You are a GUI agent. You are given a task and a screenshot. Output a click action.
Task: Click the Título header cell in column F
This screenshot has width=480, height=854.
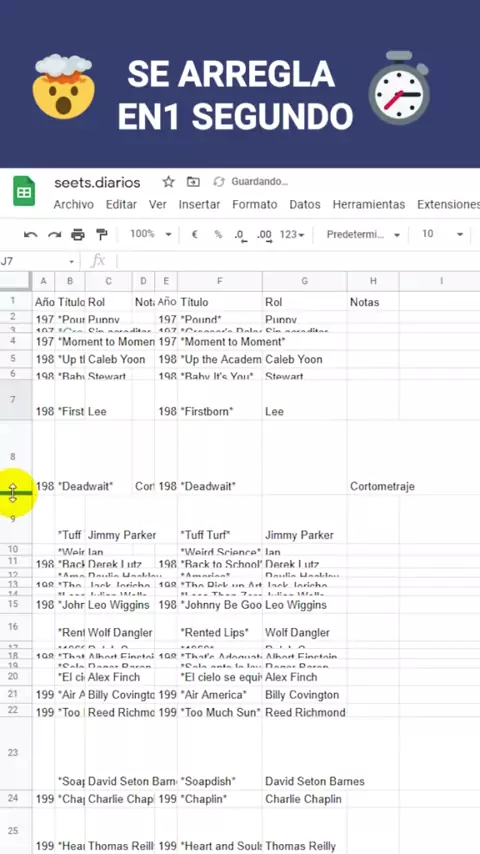(220, 301)
